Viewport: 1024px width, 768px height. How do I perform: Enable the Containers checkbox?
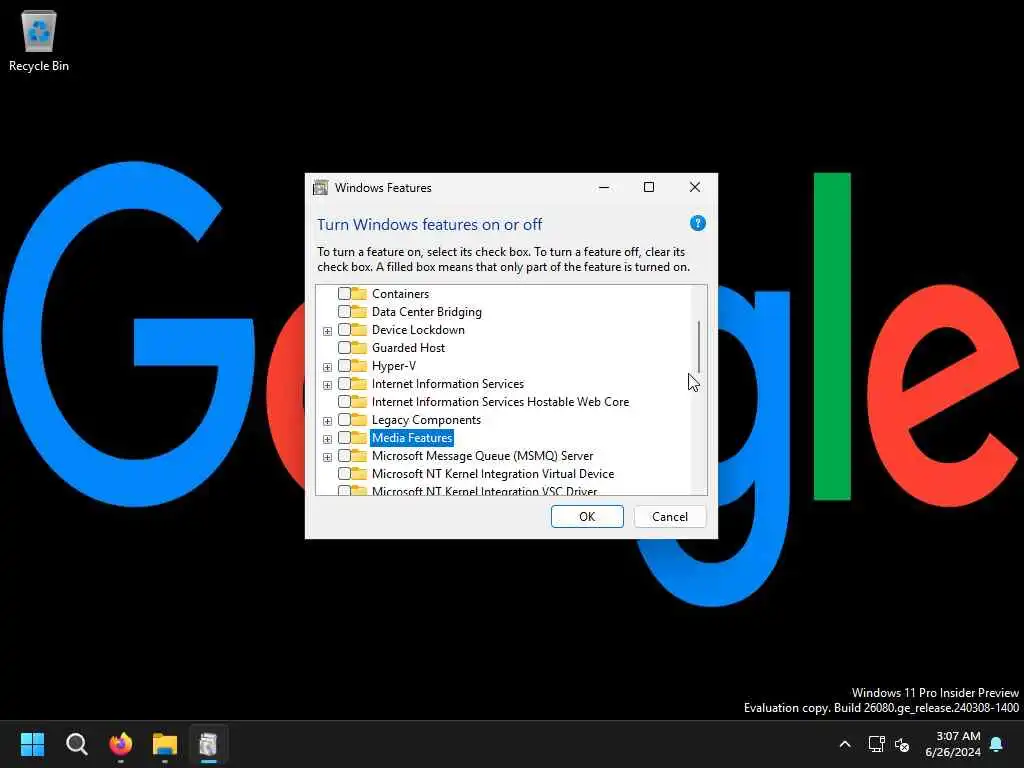coord(344,294)
